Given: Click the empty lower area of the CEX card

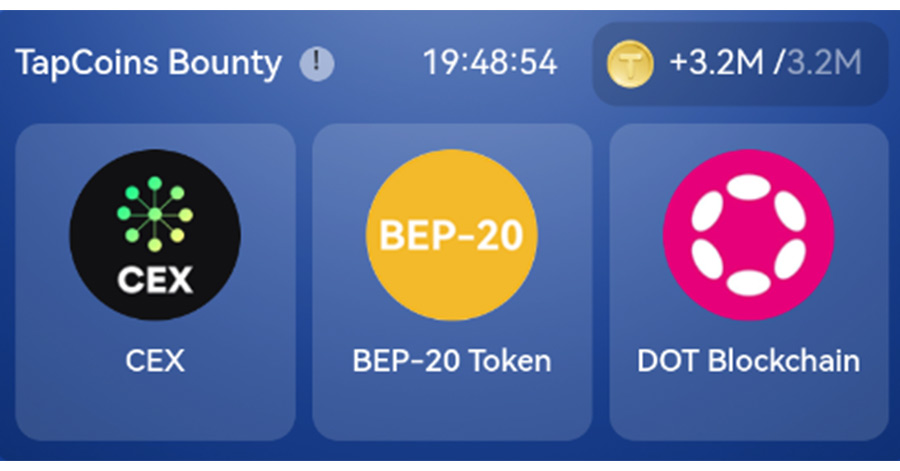Looking at the screenshot, I should [x=156, y=408].
